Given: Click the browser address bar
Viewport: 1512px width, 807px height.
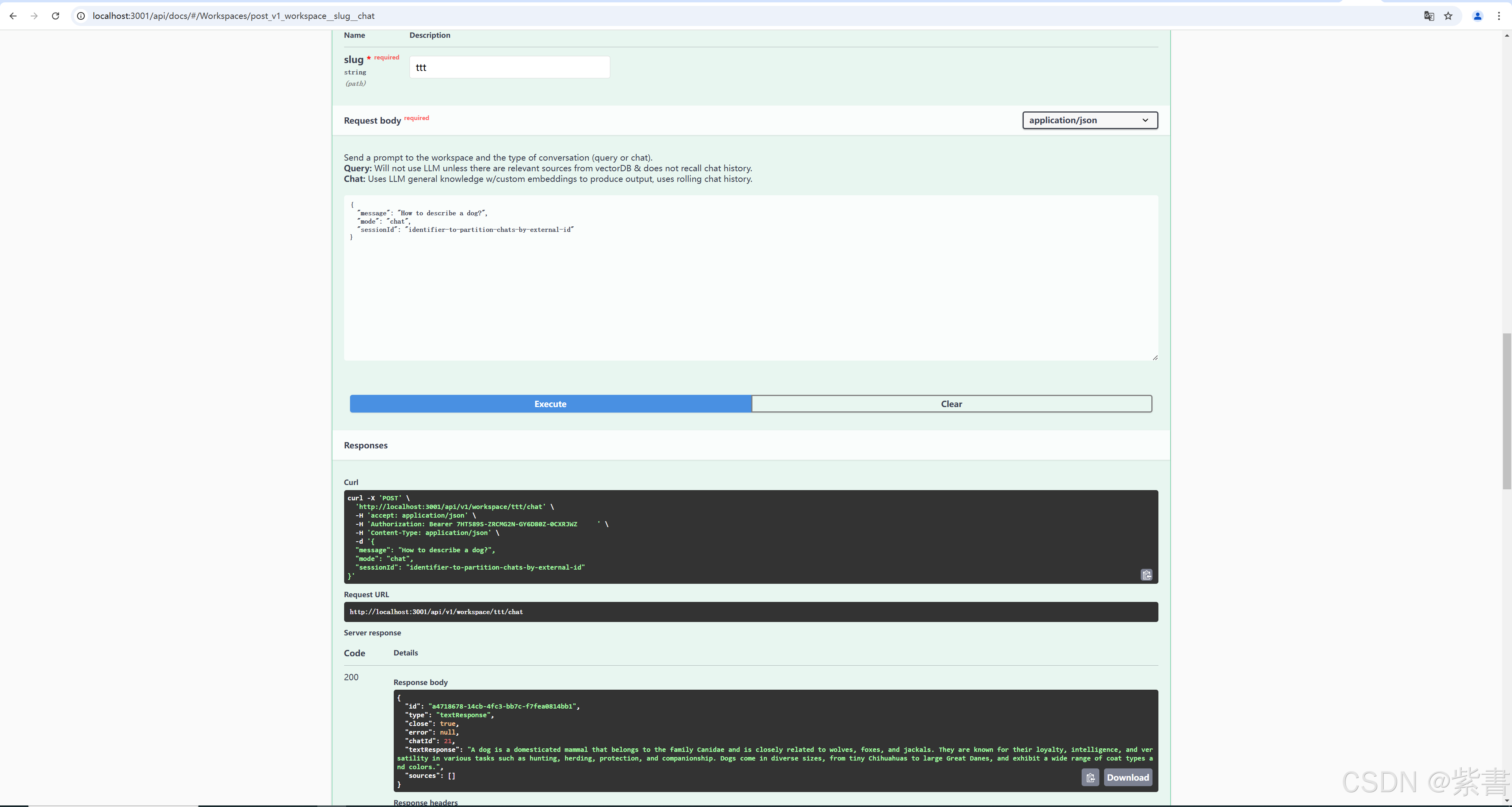Looking at the screenshot, I should click(704, 16).
